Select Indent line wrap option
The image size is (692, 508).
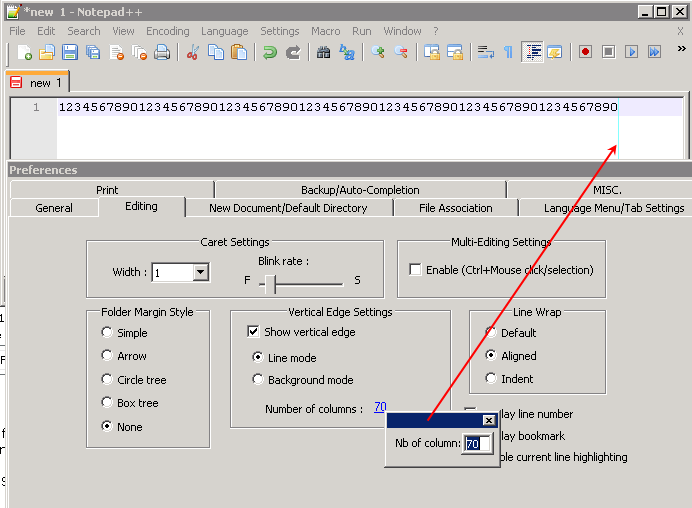click(x=491, y=378)
